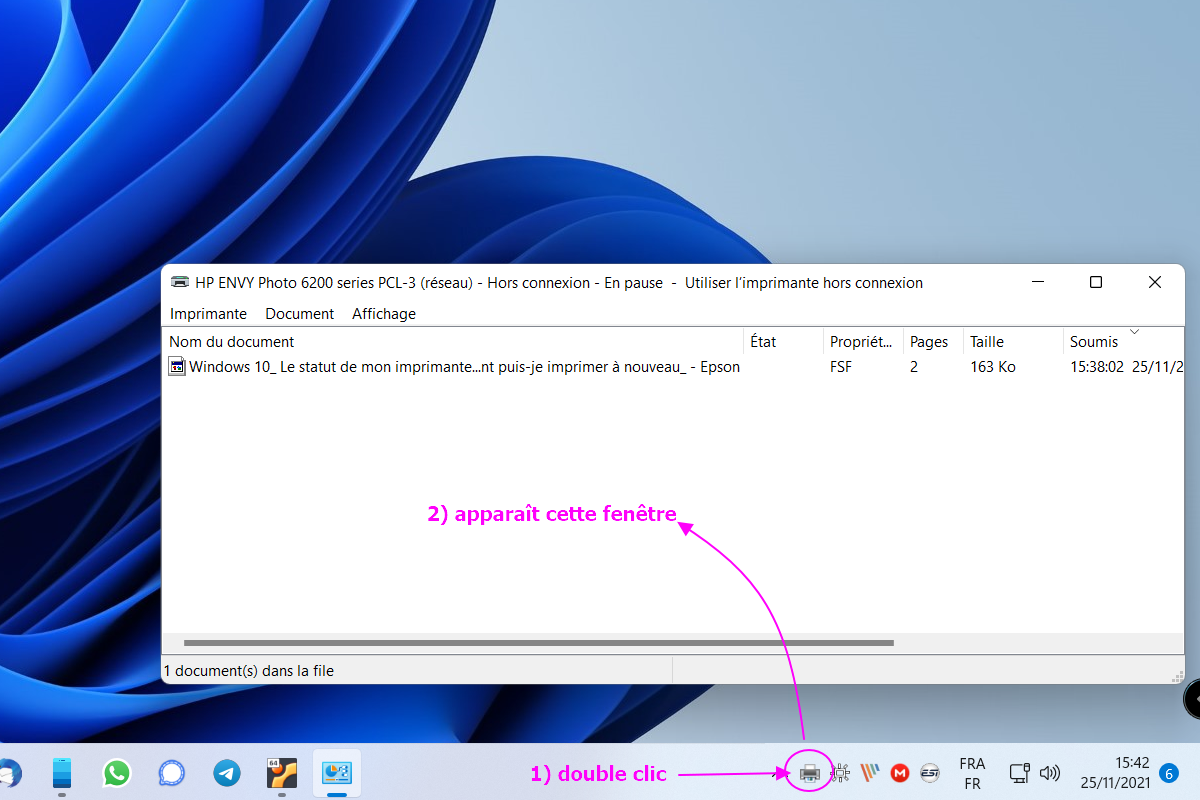The height and width of the screenshot is (800, 1200).
Task: Open WhatsApp from the taskbar
Action: coord(117,773)
